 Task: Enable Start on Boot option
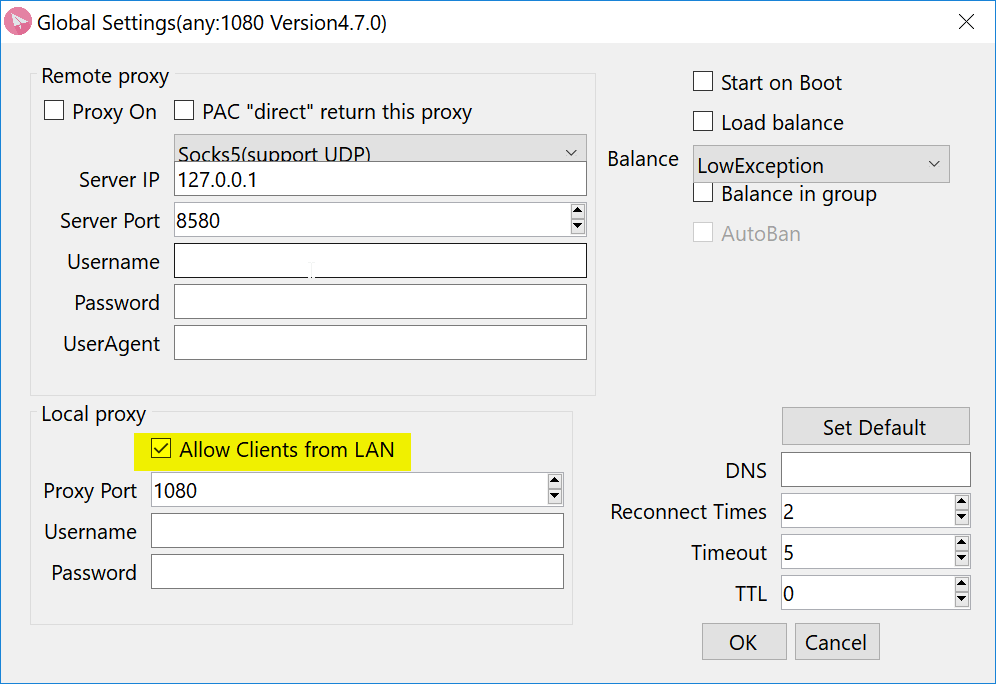704,82
